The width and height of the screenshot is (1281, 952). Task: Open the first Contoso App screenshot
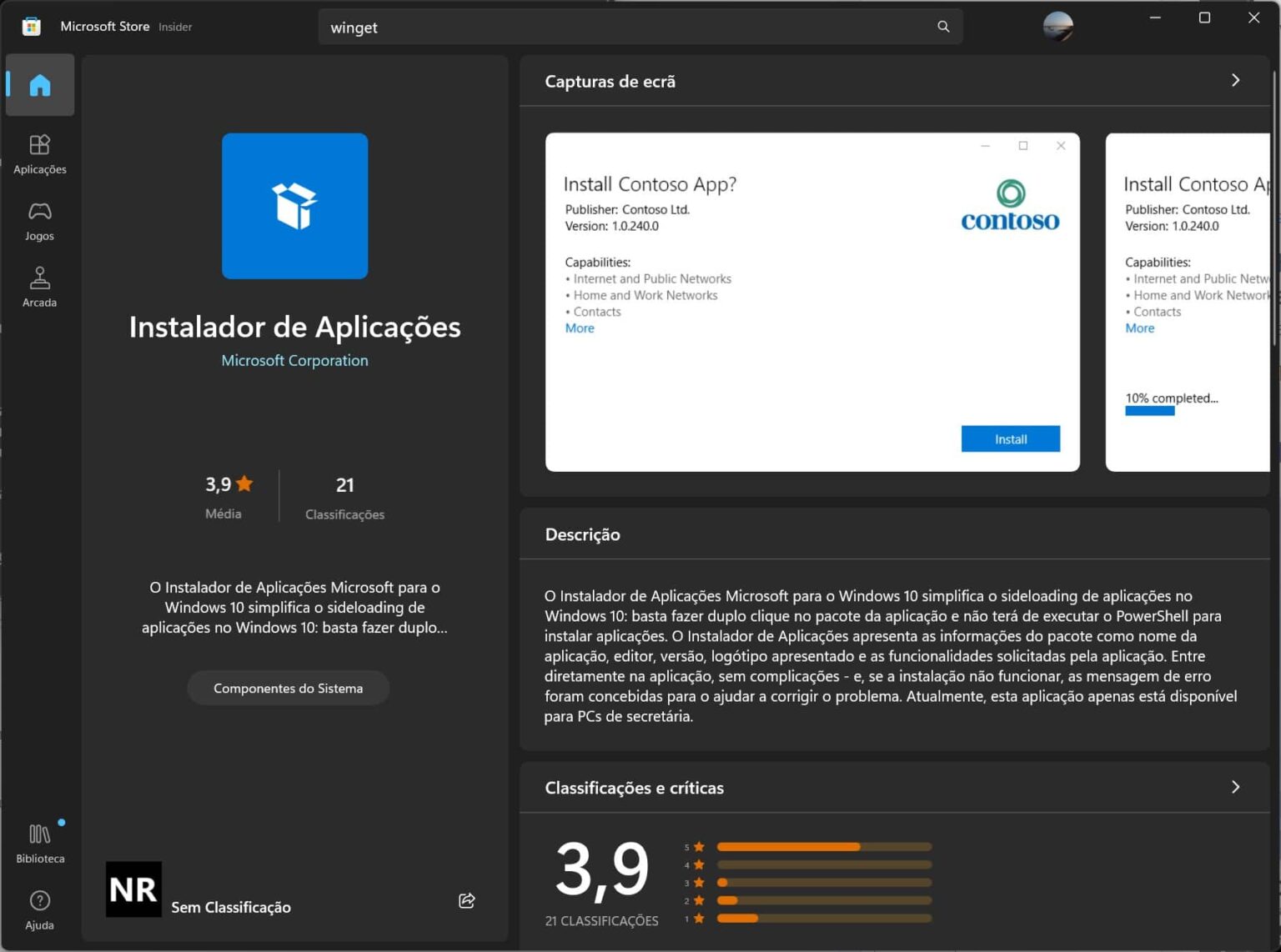point(813,300)
